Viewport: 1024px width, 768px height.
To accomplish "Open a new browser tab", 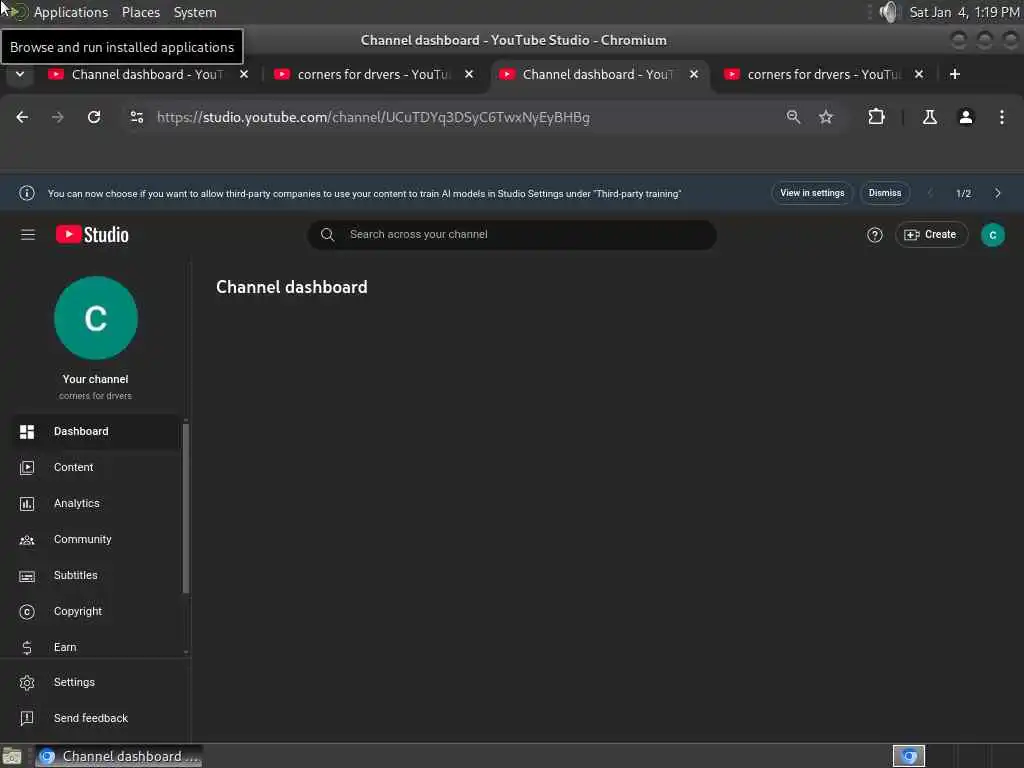I will click(955, 74).
